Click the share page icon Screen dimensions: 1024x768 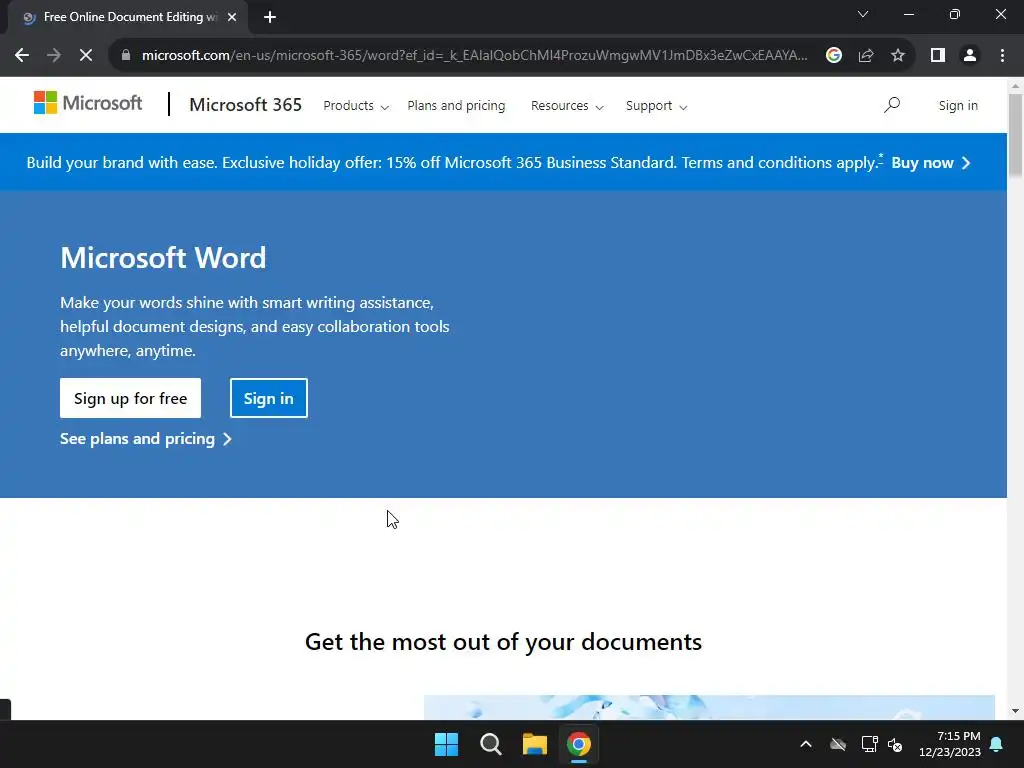pos(866,56)
